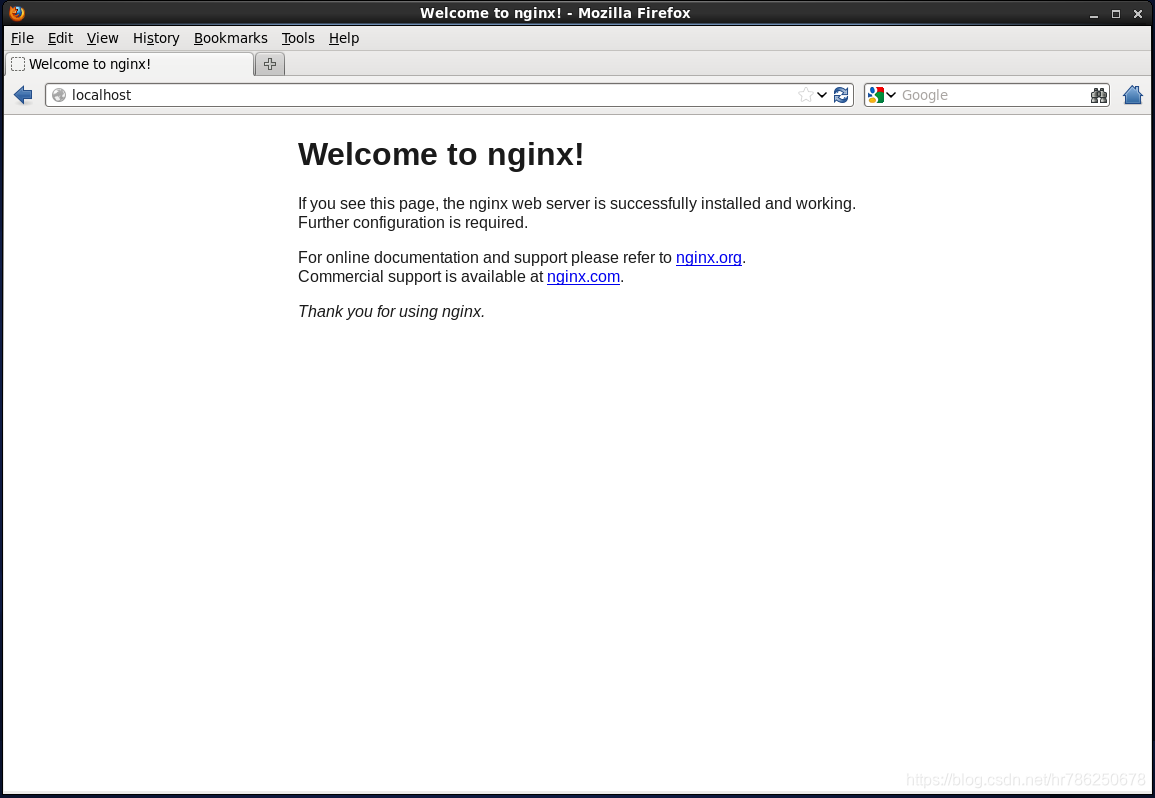The width and height of the screenshot is (1155, 798).
Task: Open the Tools menu
Action: 298,38
